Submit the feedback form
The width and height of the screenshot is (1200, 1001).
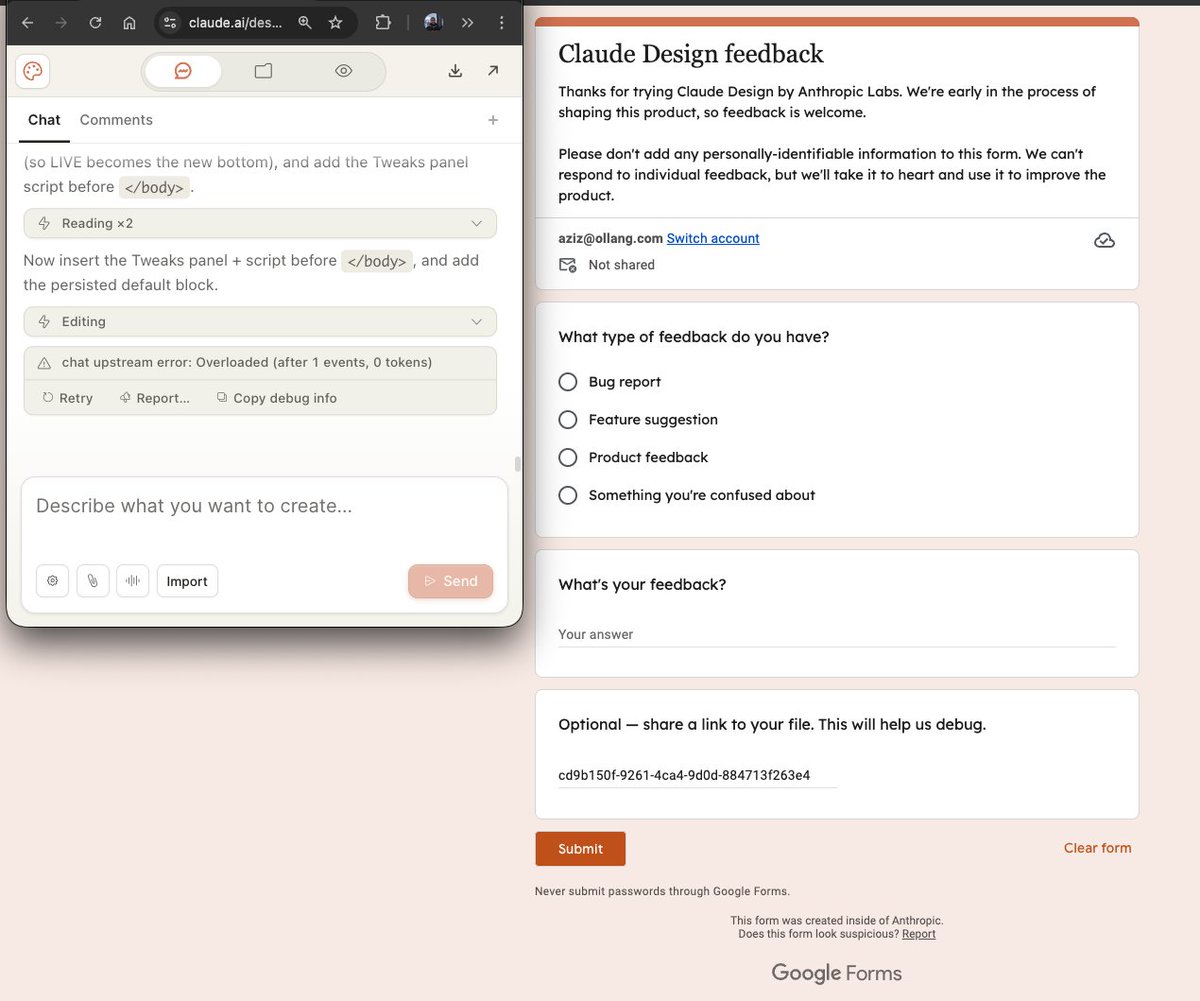click(580, 848)
